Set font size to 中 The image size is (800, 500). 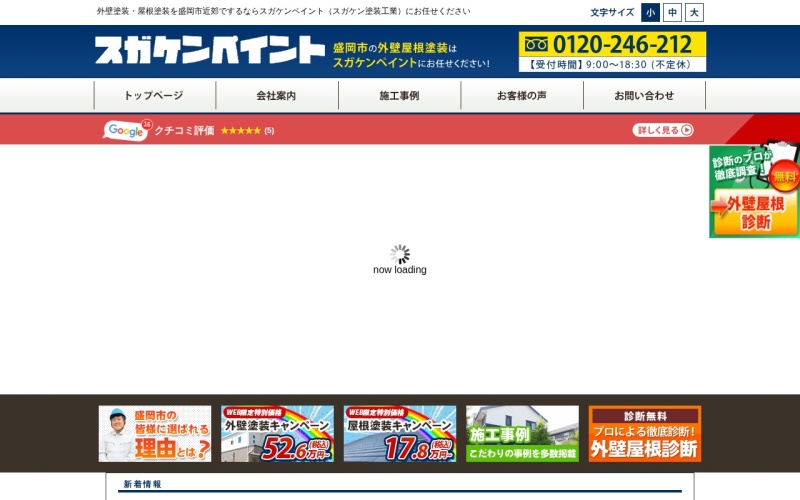672,13
